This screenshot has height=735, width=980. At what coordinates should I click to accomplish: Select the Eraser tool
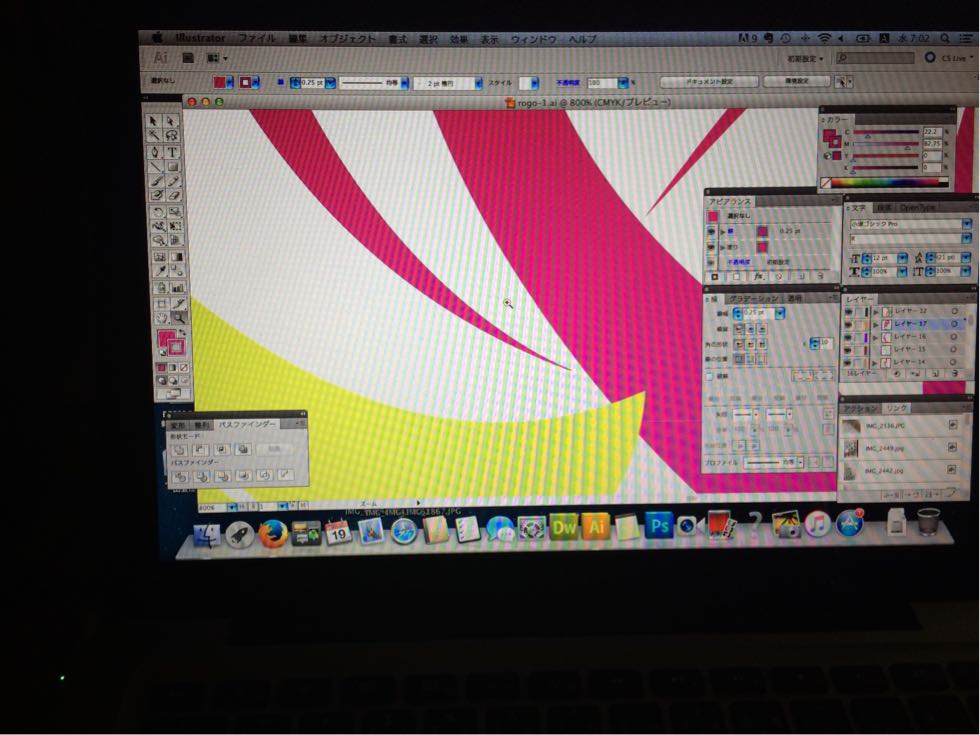pyautogui.click(x=174, y=196)
